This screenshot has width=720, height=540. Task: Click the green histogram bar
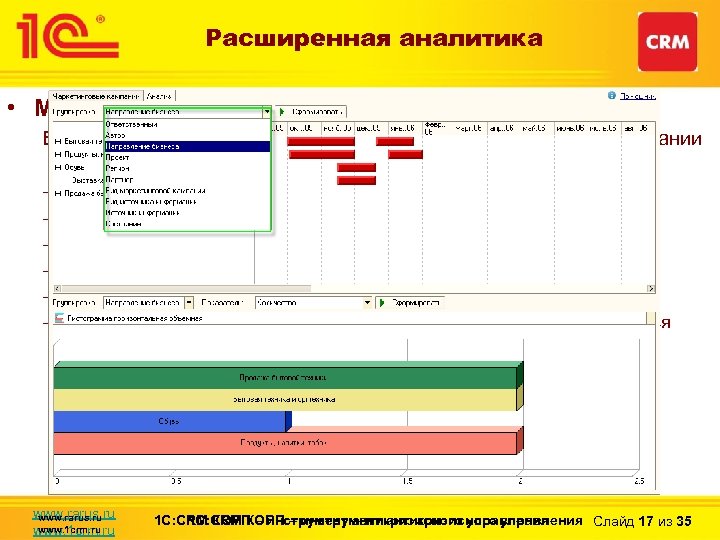285,377
